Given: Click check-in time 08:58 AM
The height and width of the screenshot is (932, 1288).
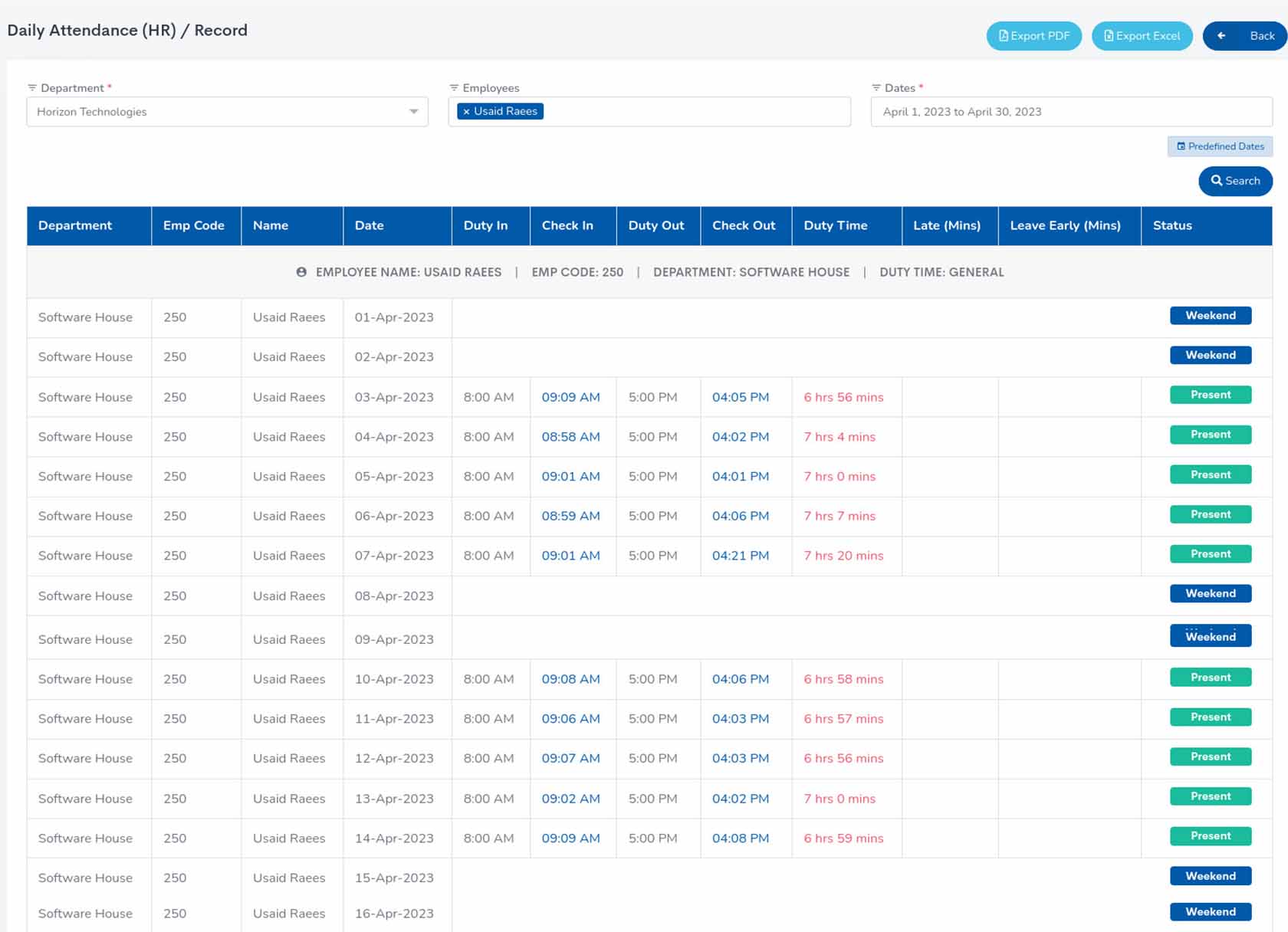Looking at the screenshot, I should coord(570,437).
